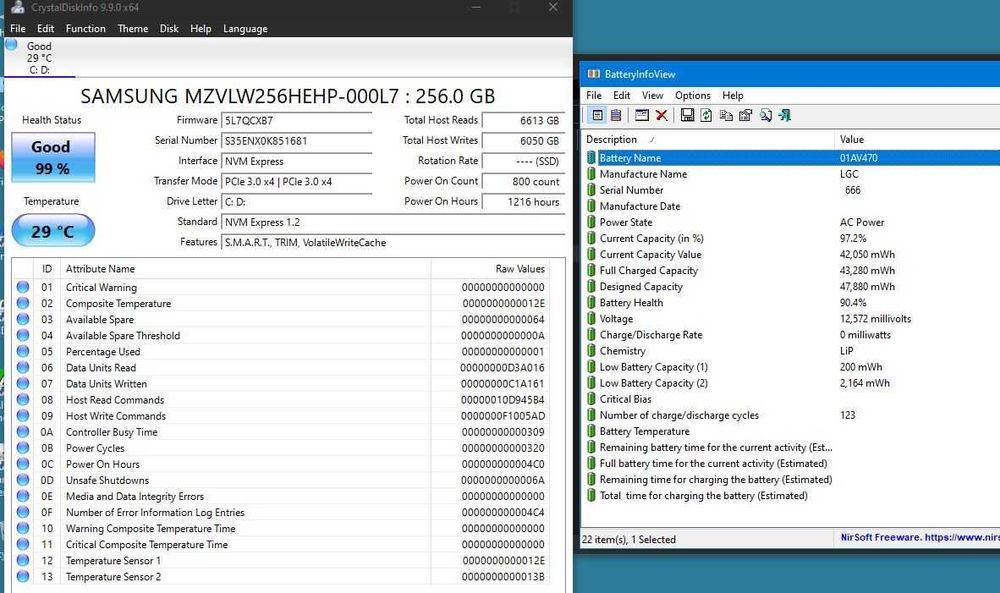Click battery icon beside Power State
Viewport: 1000px width, 593px height.
(591, 222)
